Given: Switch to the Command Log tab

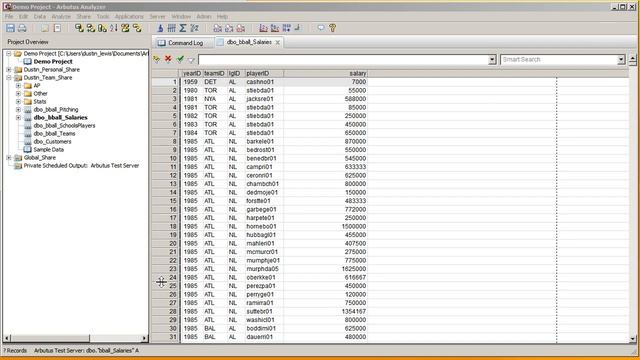Looking at the screenshot, I should tap(181, 42).
